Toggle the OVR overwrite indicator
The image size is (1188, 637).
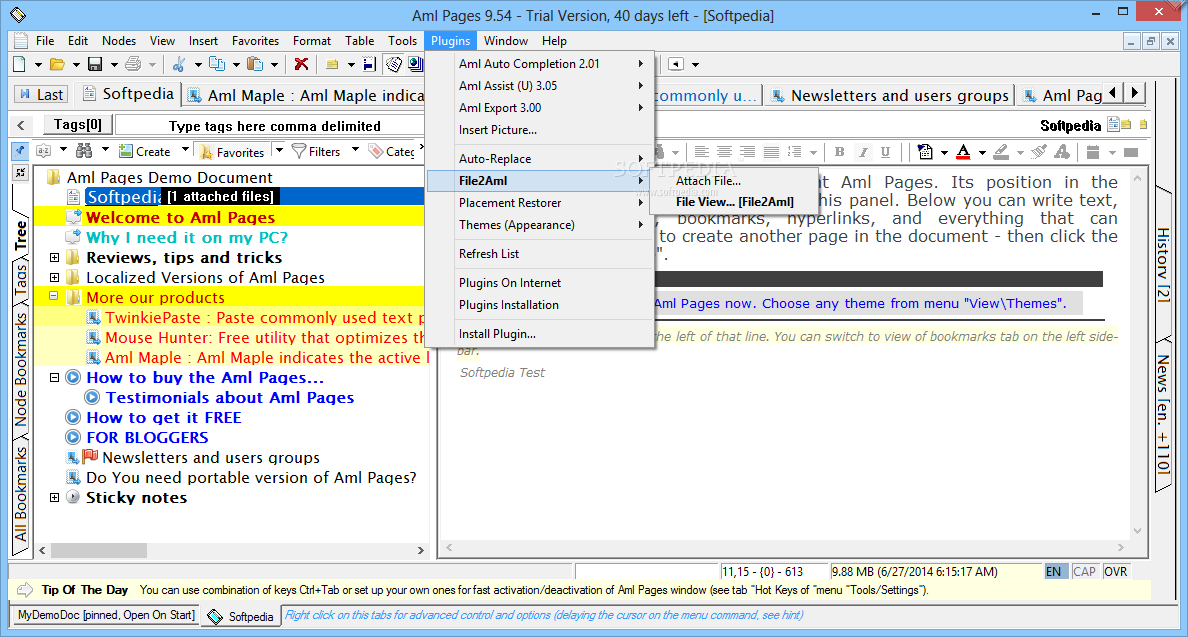[x=1115, y=572]
